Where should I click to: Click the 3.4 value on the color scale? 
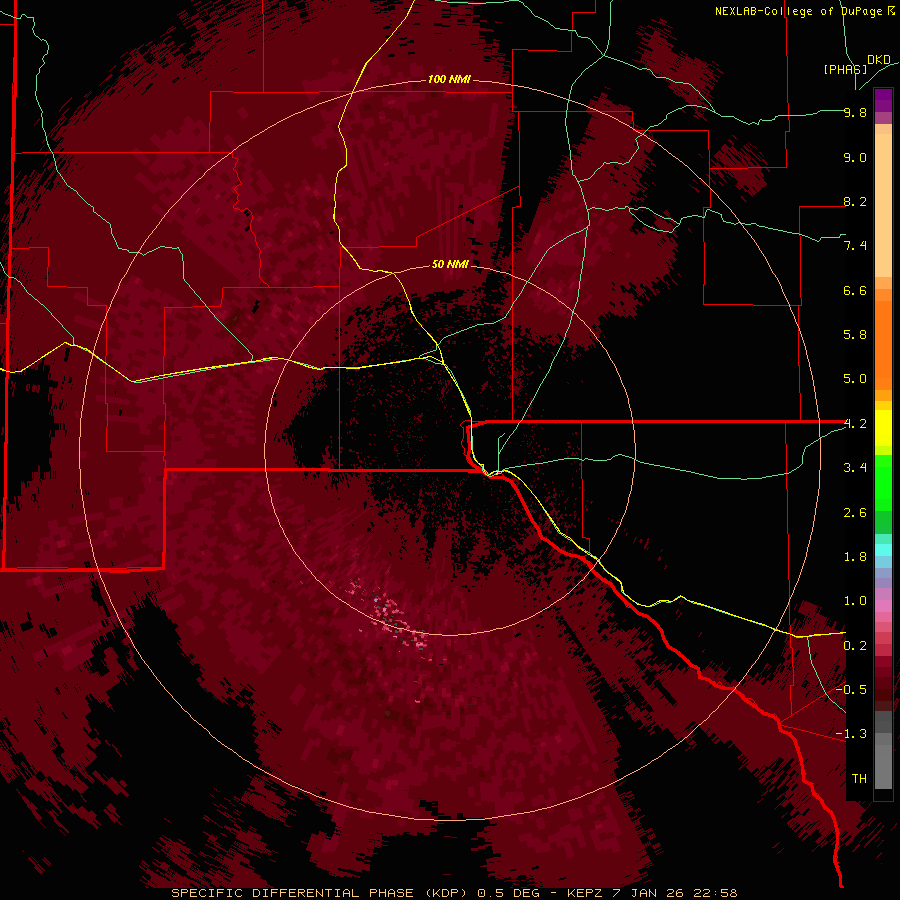click(855, 468)
